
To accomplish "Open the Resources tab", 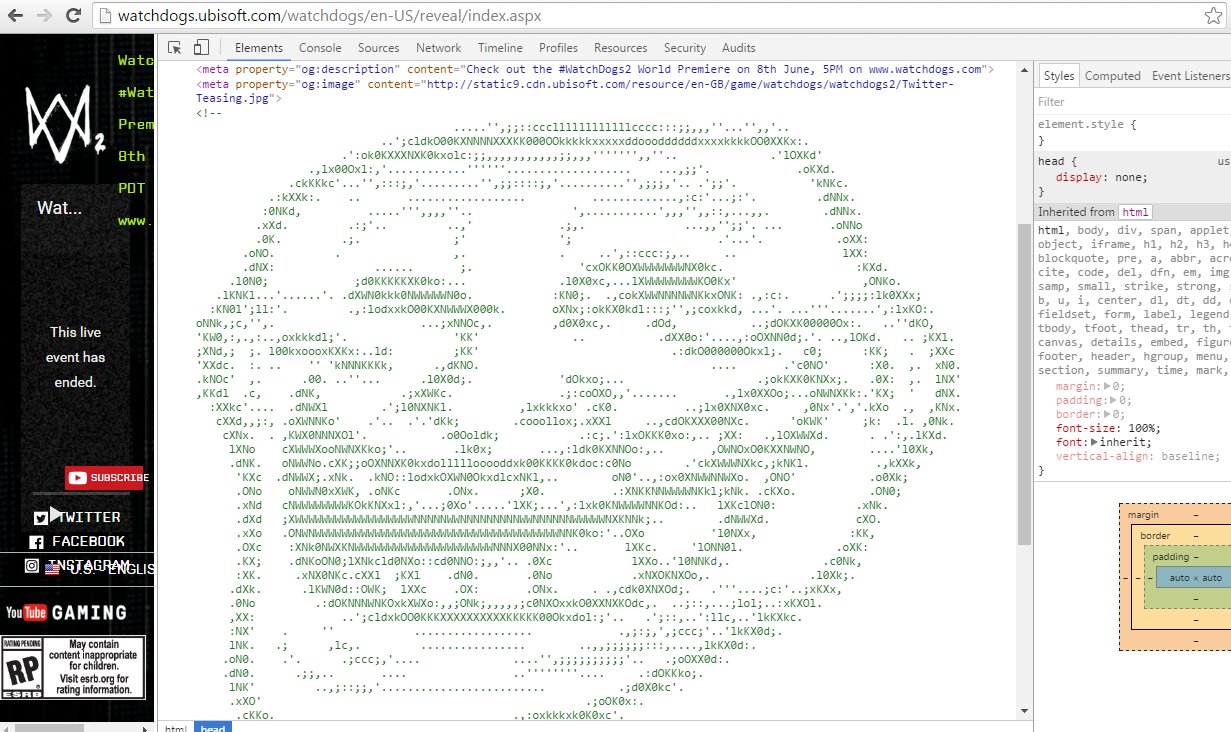I will [x=620, y=48].
